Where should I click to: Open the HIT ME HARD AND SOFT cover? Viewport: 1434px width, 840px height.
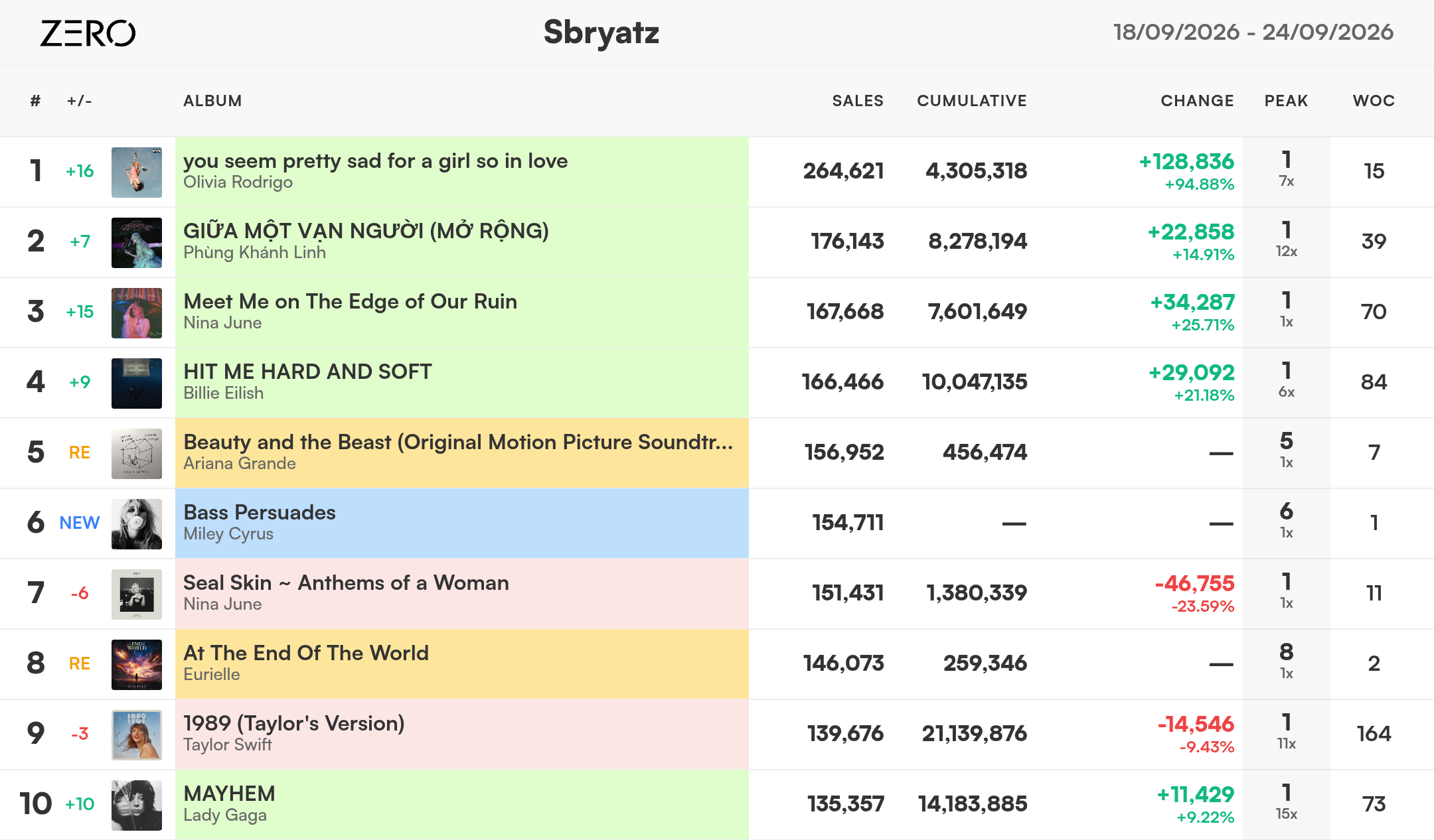[137, 384]
